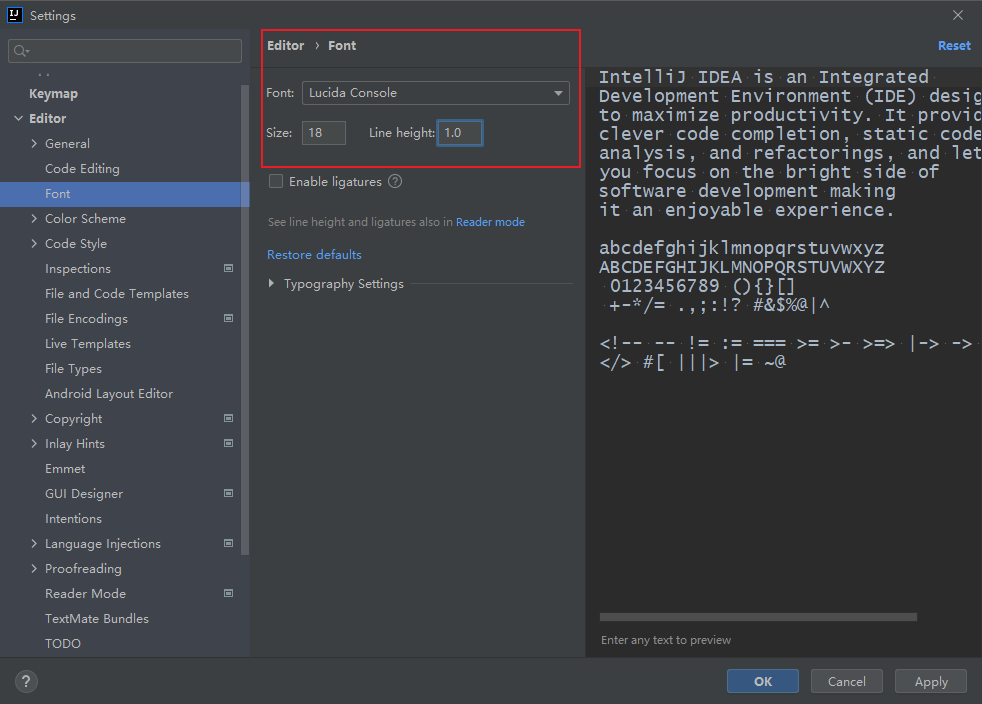Click the project-level icon next to Copyright

(229, 418)
